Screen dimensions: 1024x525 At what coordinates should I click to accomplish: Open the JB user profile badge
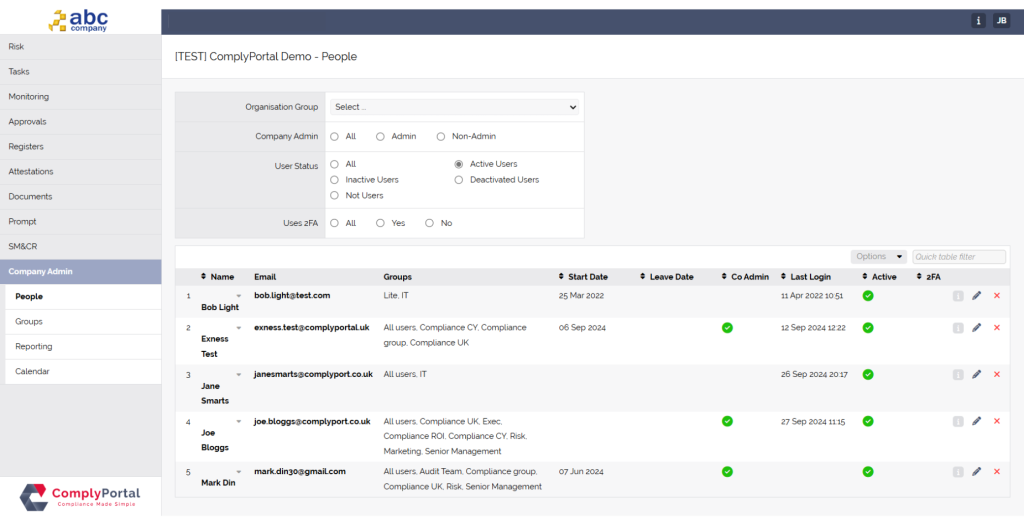click(1001, 20)
